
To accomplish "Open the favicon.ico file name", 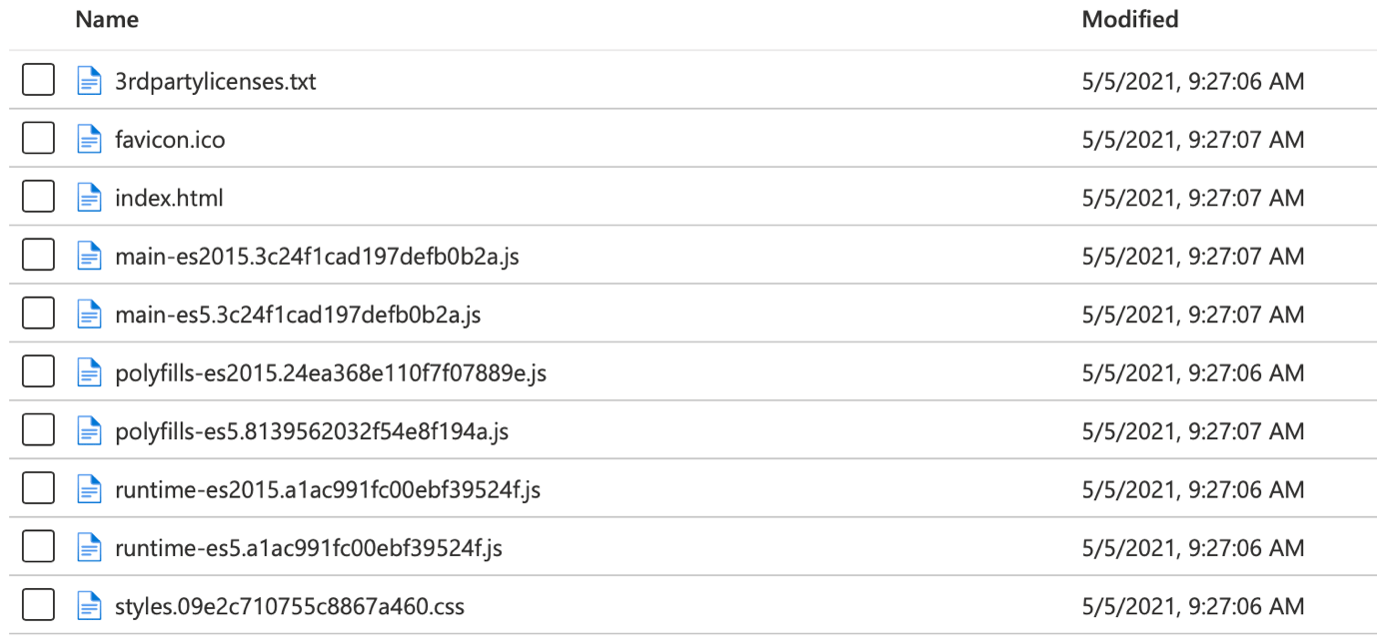I will pyautogui.click(x=170, y=140).
